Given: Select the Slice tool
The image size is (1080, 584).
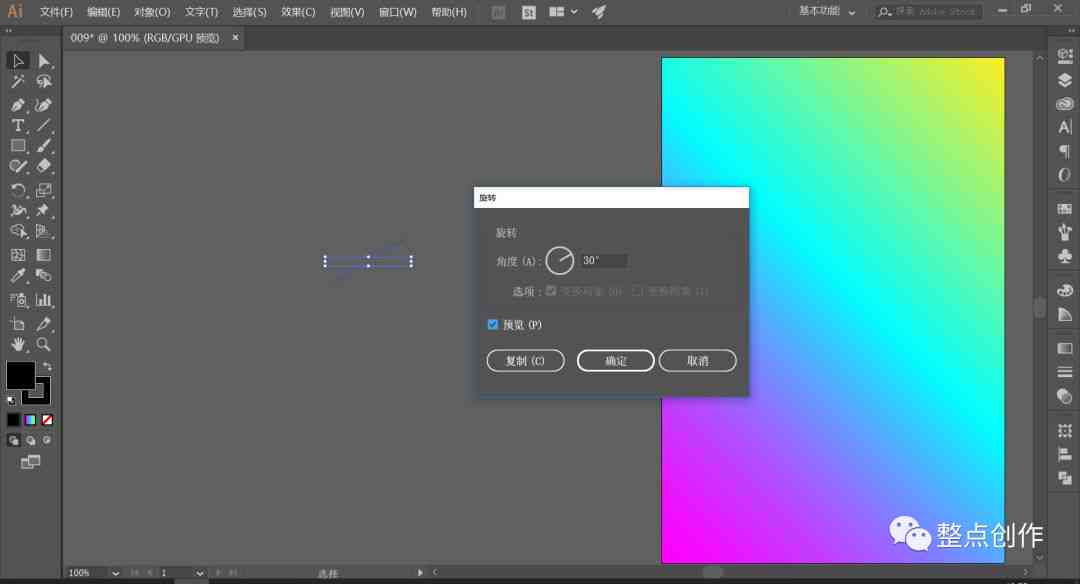Looking at the screenshot, I should (44, 324).
